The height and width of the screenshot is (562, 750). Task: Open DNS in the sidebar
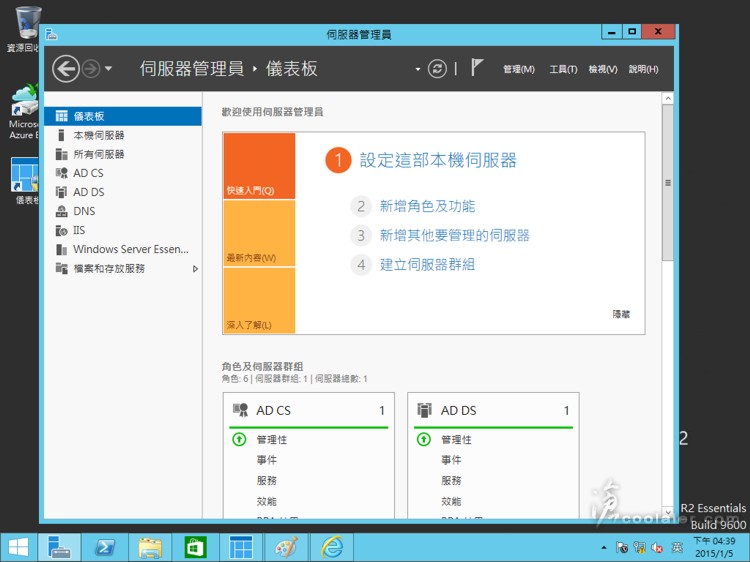[x=123, y=211]
